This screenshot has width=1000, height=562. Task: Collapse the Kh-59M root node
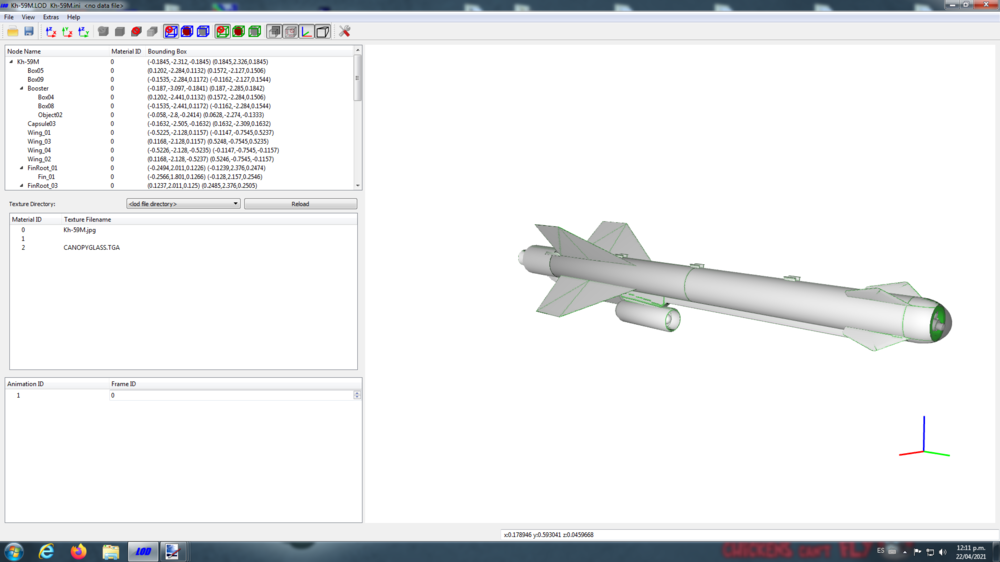pos(11,62)
